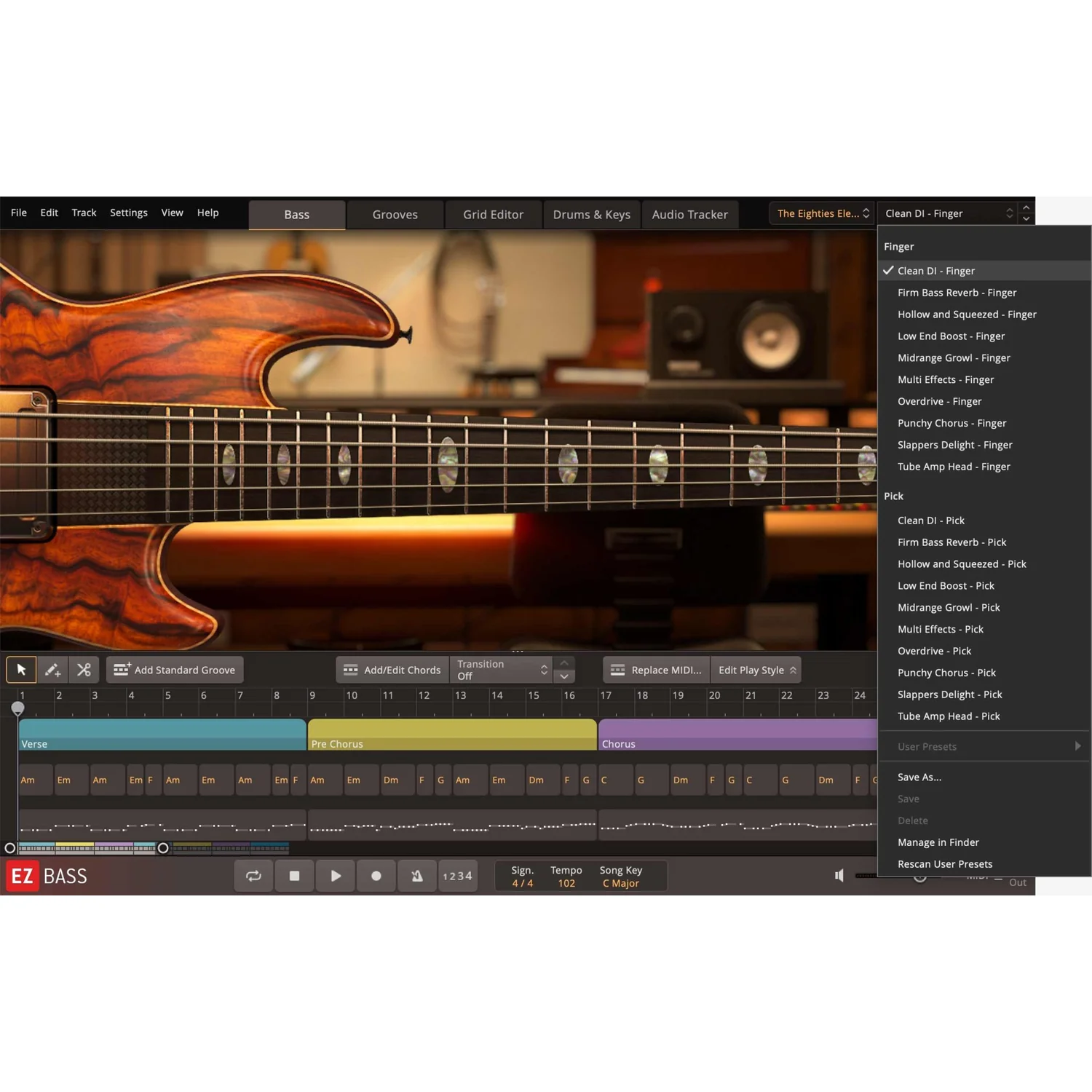This screenshot has height=1092, width=1092.
Task: Select the Chorus song block
Action: [x=737, y=735]
